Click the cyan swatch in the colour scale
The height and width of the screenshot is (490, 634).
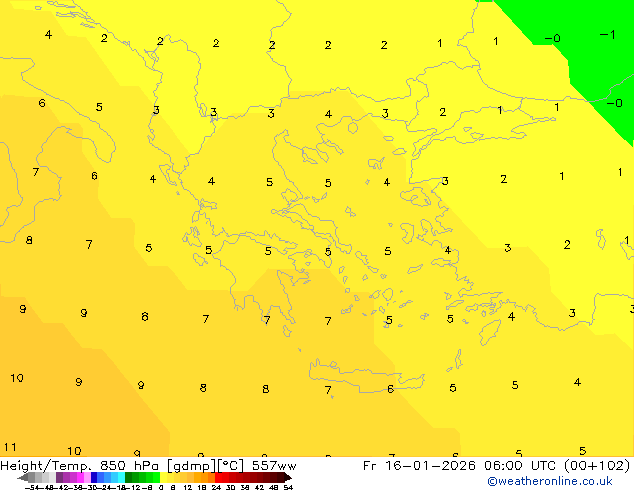[x=122, y=477]
